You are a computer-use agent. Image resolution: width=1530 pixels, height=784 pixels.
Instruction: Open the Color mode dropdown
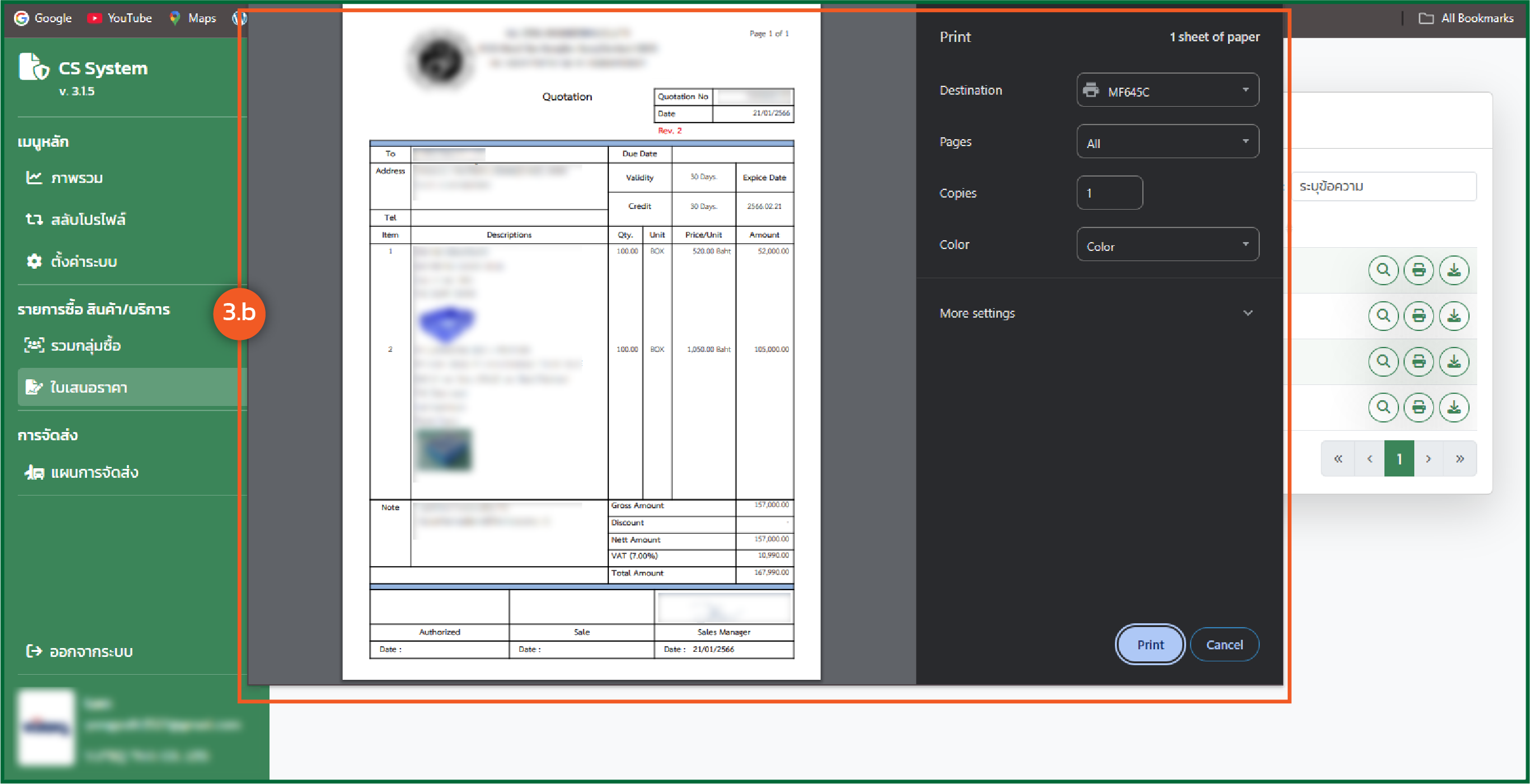click(x=1167, y=245)
